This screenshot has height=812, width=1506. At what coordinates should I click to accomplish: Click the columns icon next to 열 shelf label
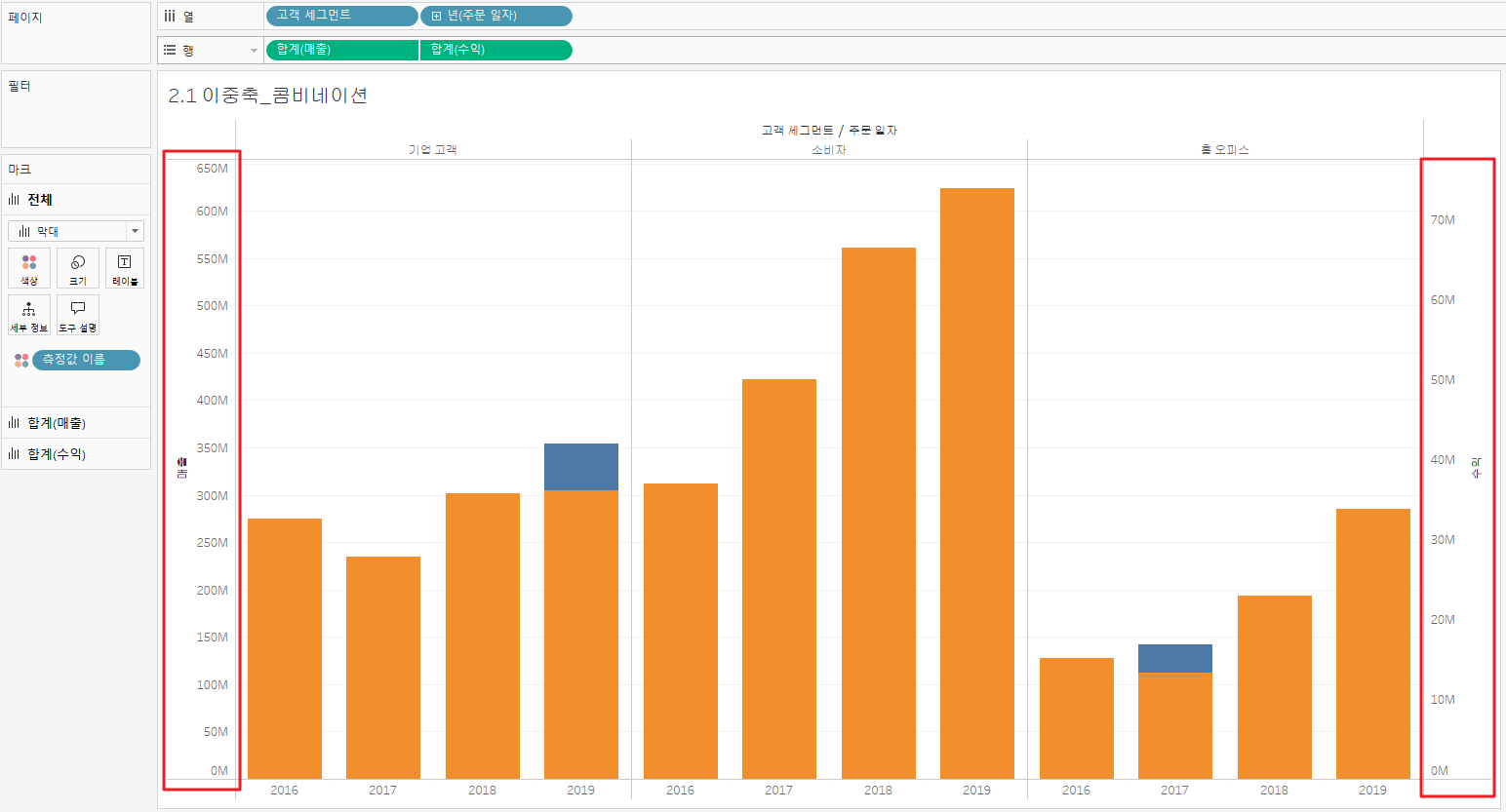click(x=170, y=17)
